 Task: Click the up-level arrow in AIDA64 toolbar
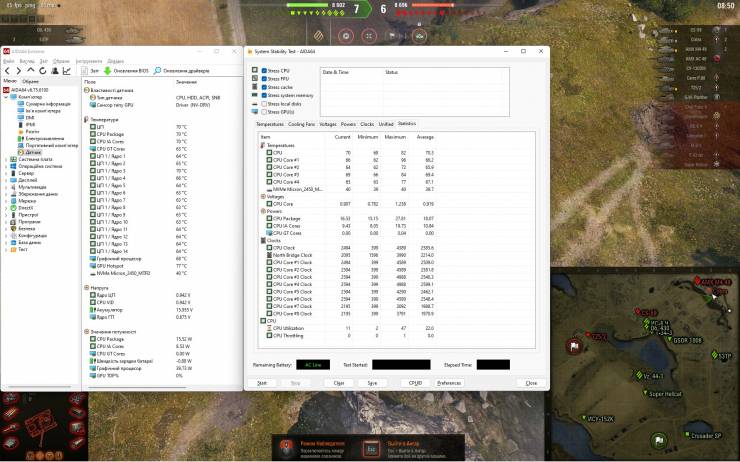(31, 71)
